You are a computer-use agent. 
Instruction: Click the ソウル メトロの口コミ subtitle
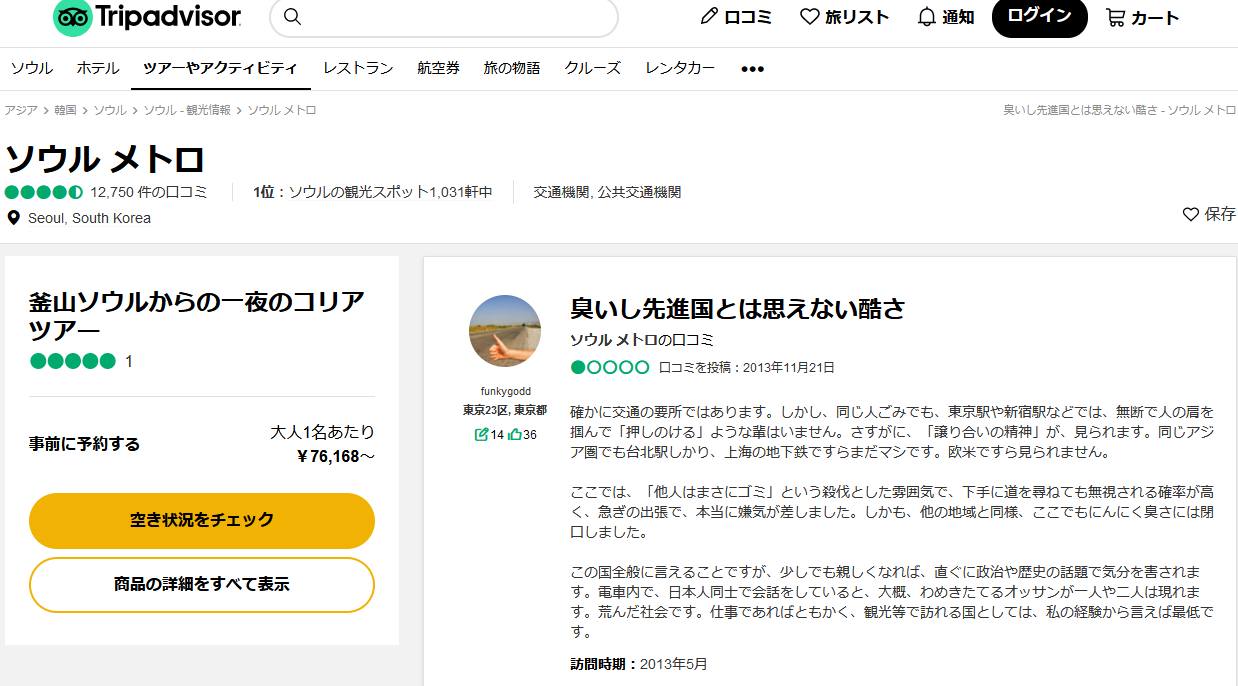(x=642, y=340)
